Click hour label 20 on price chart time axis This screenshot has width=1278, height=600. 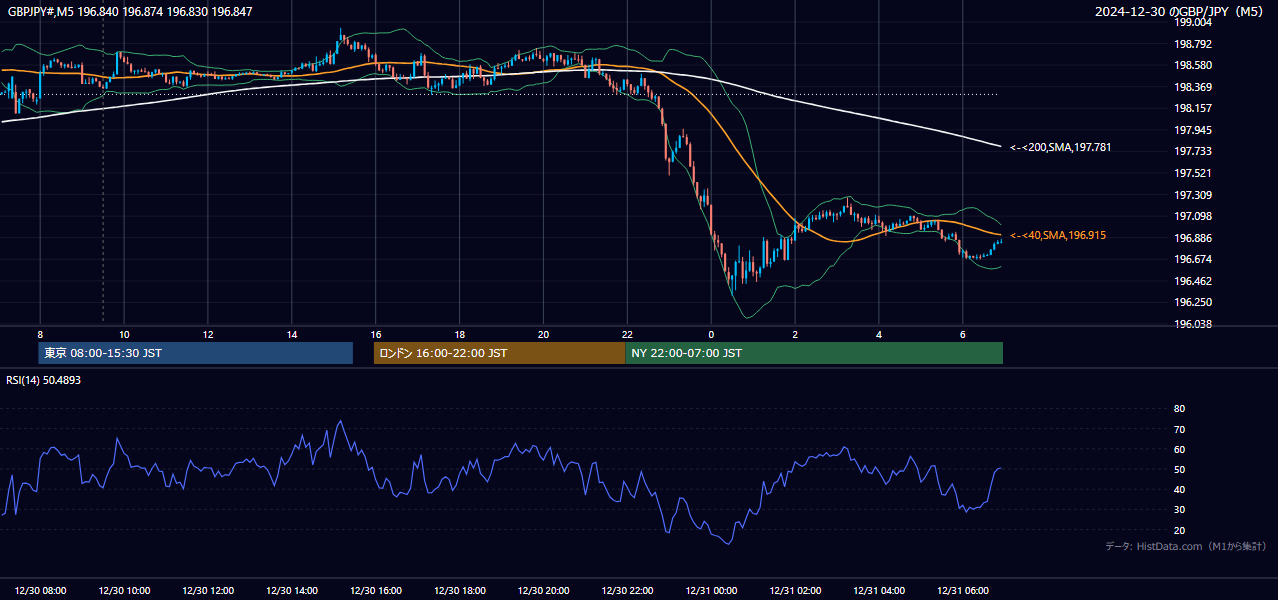pos(543,334)
